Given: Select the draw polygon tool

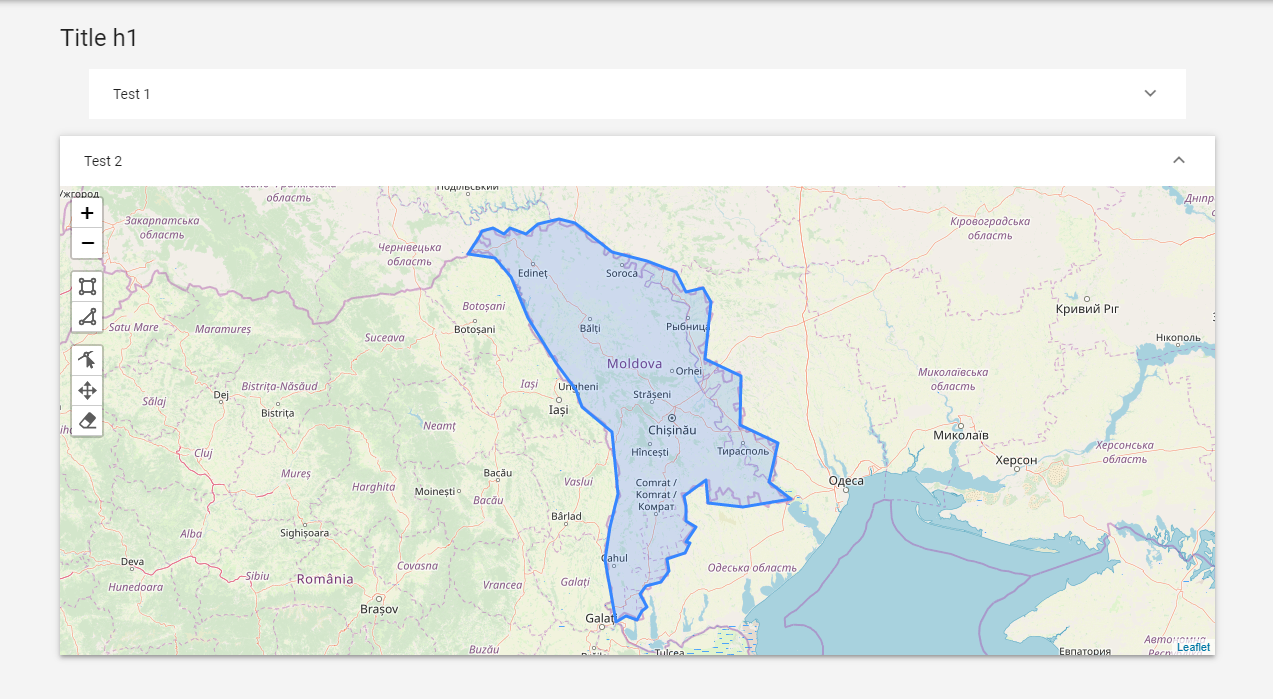Looking at the screenshot, I should coord(87,317).
